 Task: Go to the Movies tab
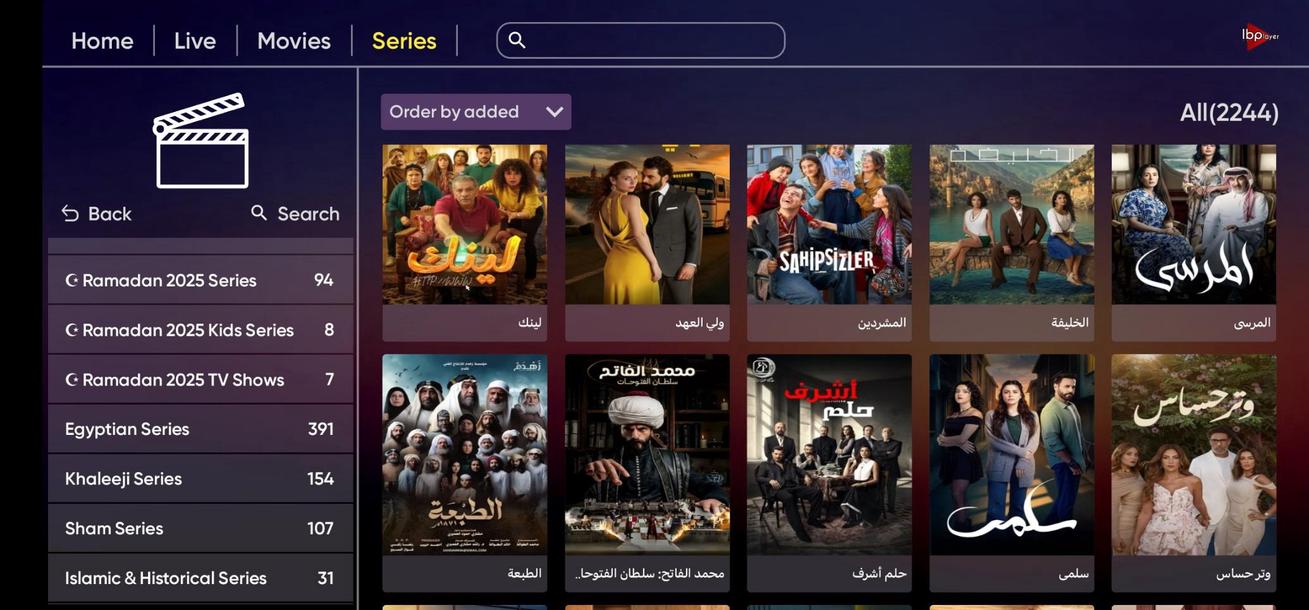294,41
